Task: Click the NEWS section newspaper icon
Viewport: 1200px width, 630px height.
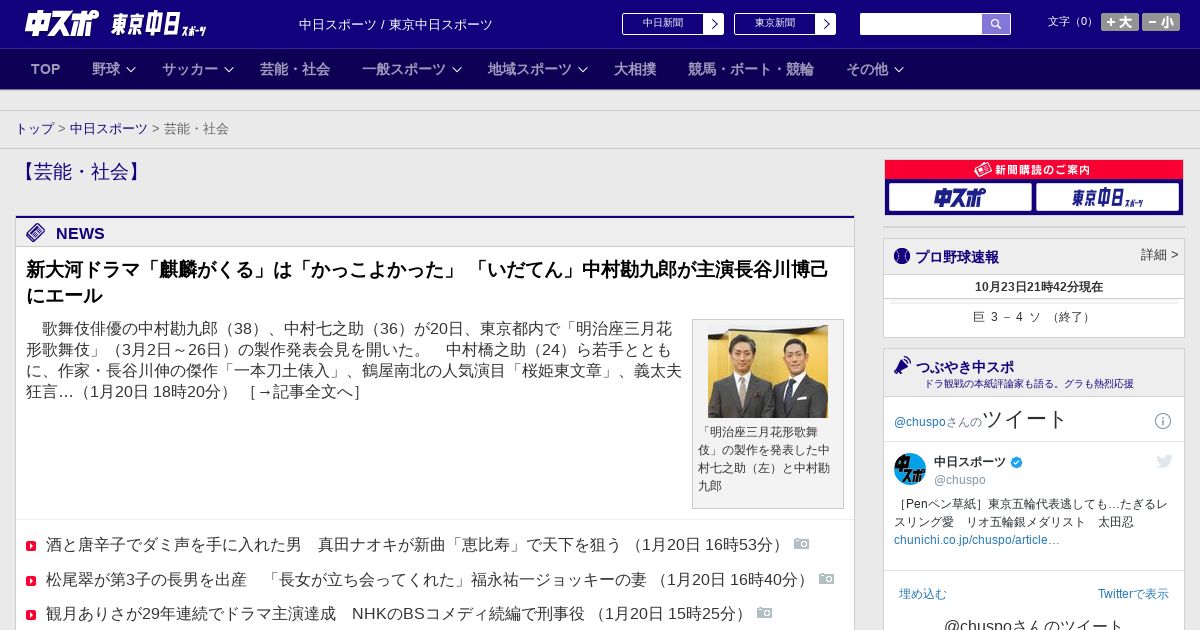Action: (x=36, y=233)
